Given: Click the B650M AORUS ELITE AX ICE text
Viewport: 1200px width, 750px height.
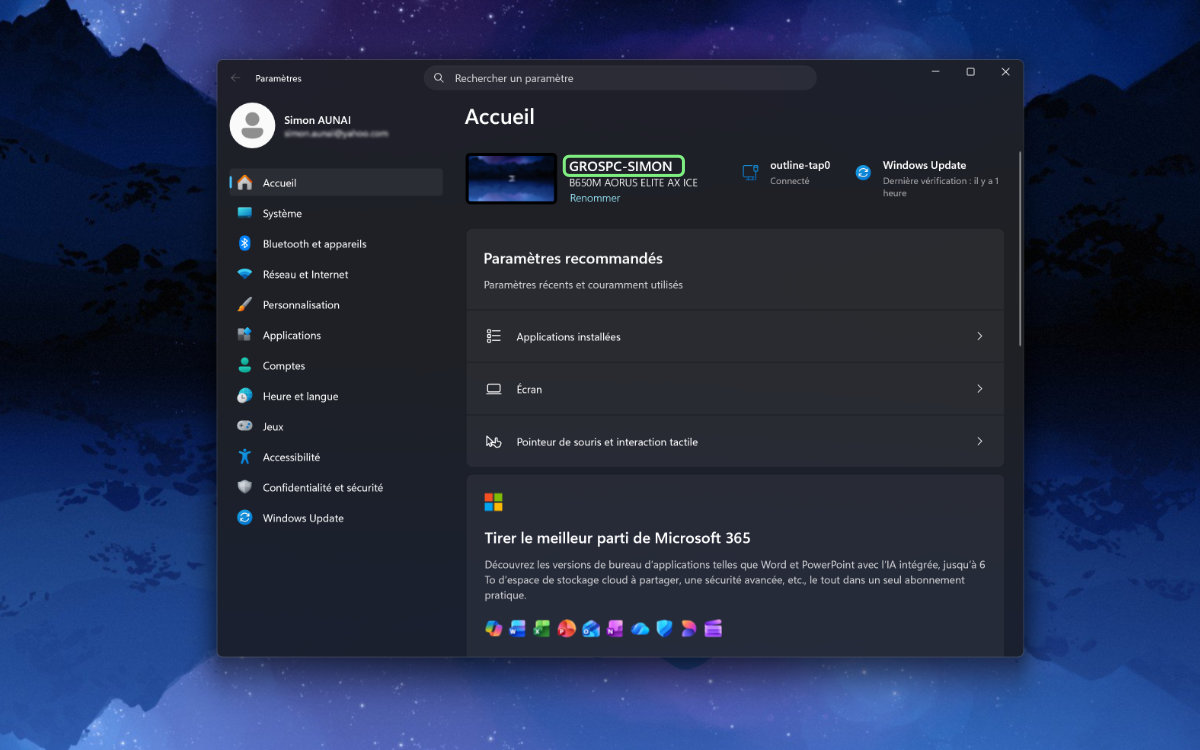Looking at the screenshot, I should 633,183.
